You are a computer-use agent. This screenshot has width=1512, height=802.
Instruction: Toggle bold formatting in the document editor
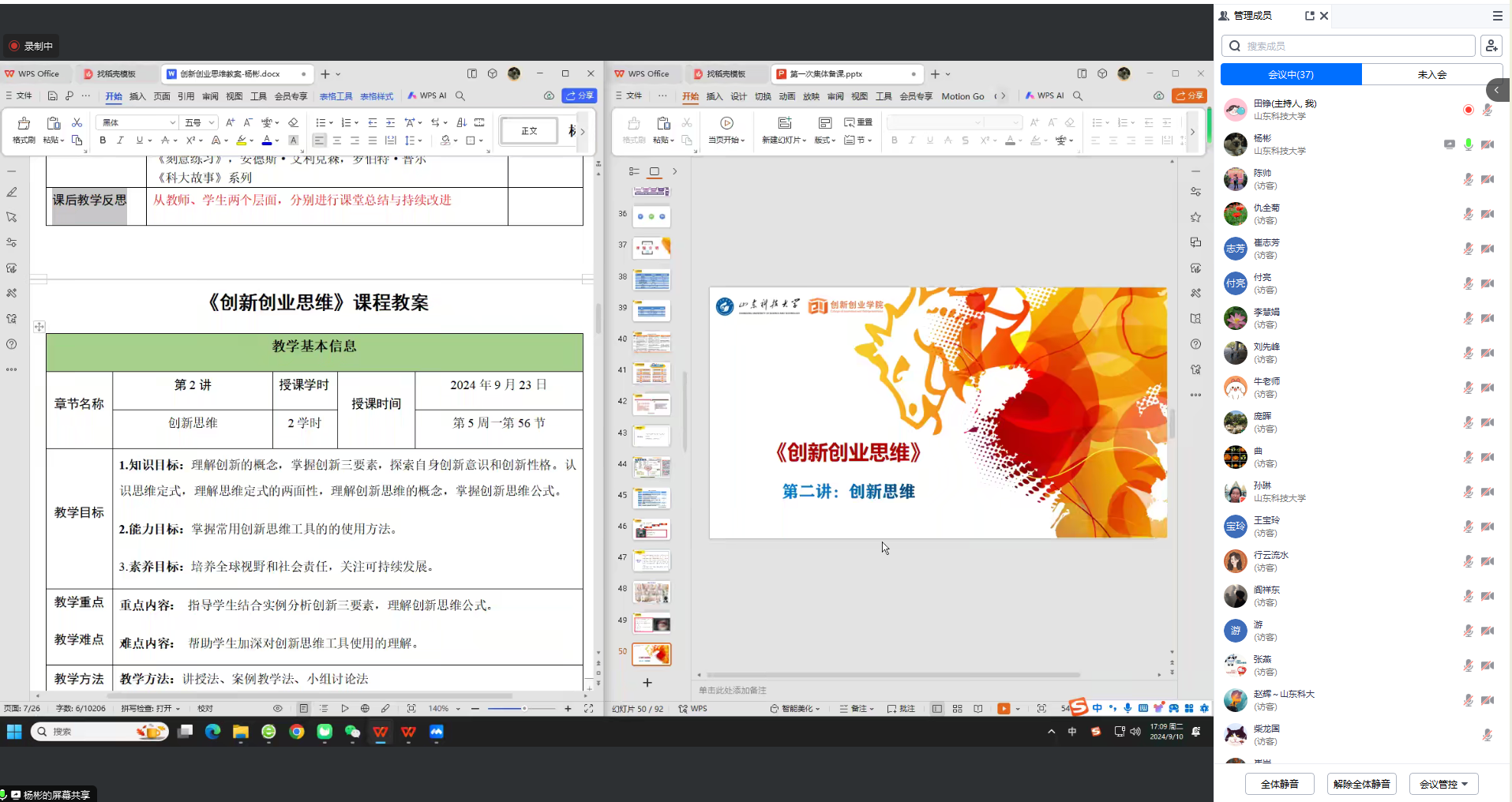point(103,141)
